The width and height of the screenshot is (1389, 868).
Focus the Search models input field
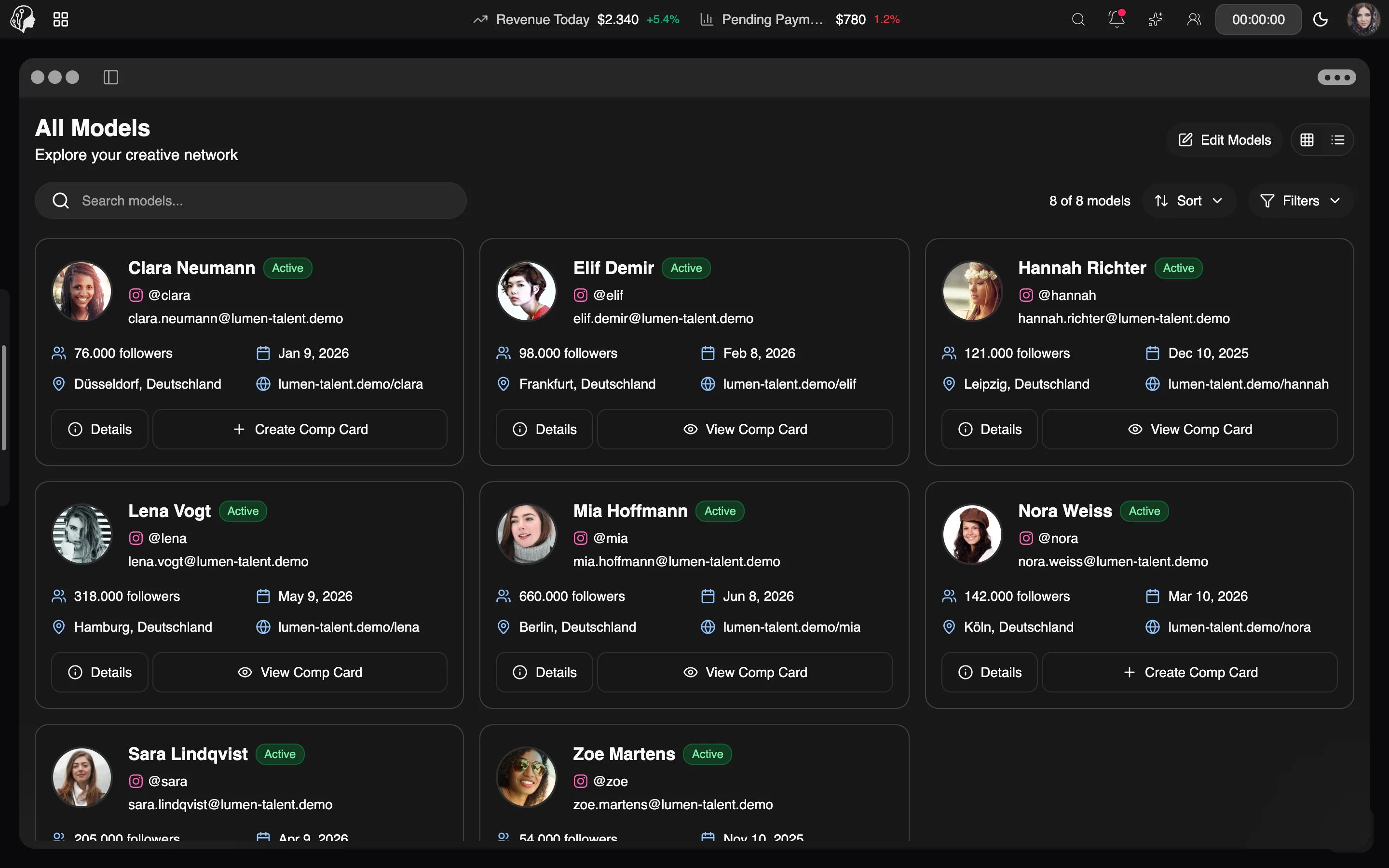click(x=251, y=200)
